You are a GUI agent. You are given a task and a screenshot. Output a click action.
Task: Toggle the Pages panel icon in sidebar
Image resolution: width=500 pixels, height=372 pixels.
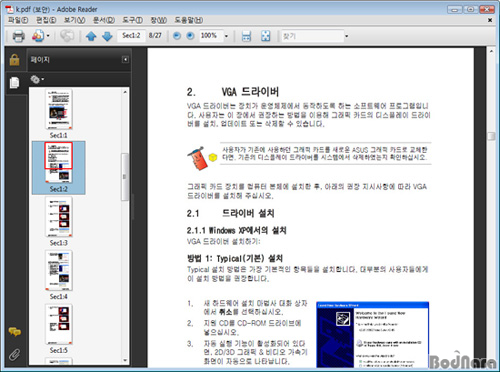pyautogui.click(x=14, y=83)
